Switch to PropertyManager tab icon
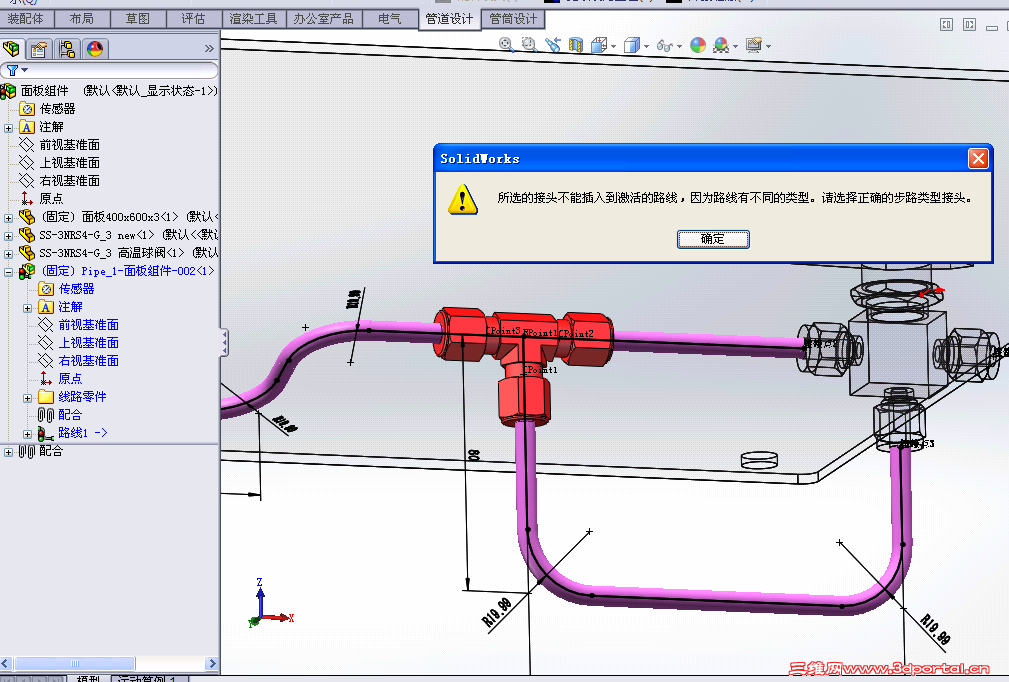This screenshot has width=1009, height=682. point(39,49)
